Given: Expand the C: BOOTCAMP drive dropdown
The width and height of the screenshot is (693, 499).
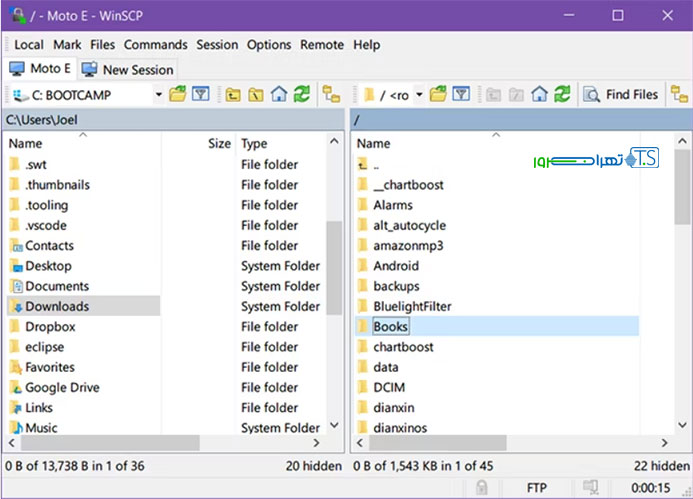Looking at the screenshot, I should pyautogui.click(x=158, y=95).
